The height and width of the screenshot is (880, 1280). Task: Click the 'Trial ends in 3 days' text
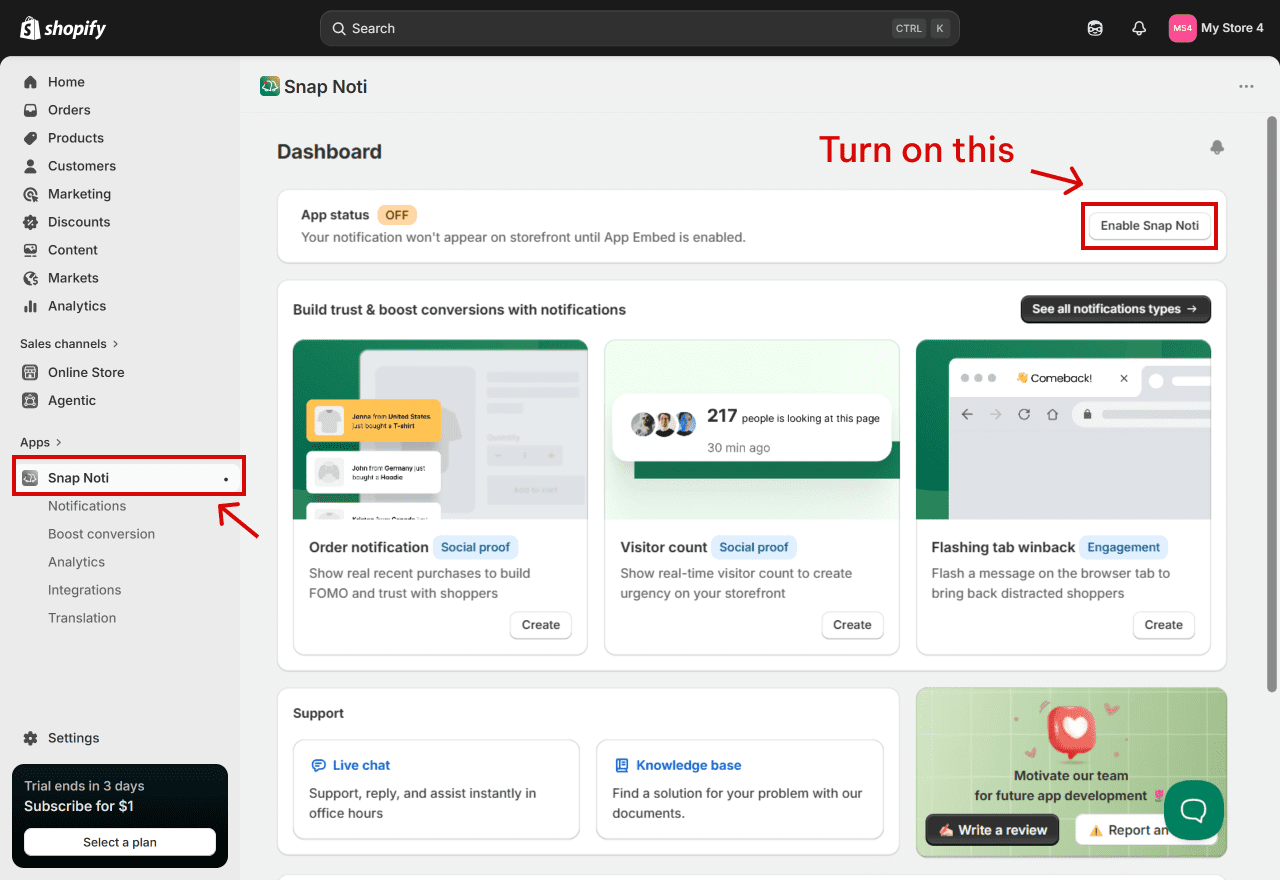coord(84,786)
